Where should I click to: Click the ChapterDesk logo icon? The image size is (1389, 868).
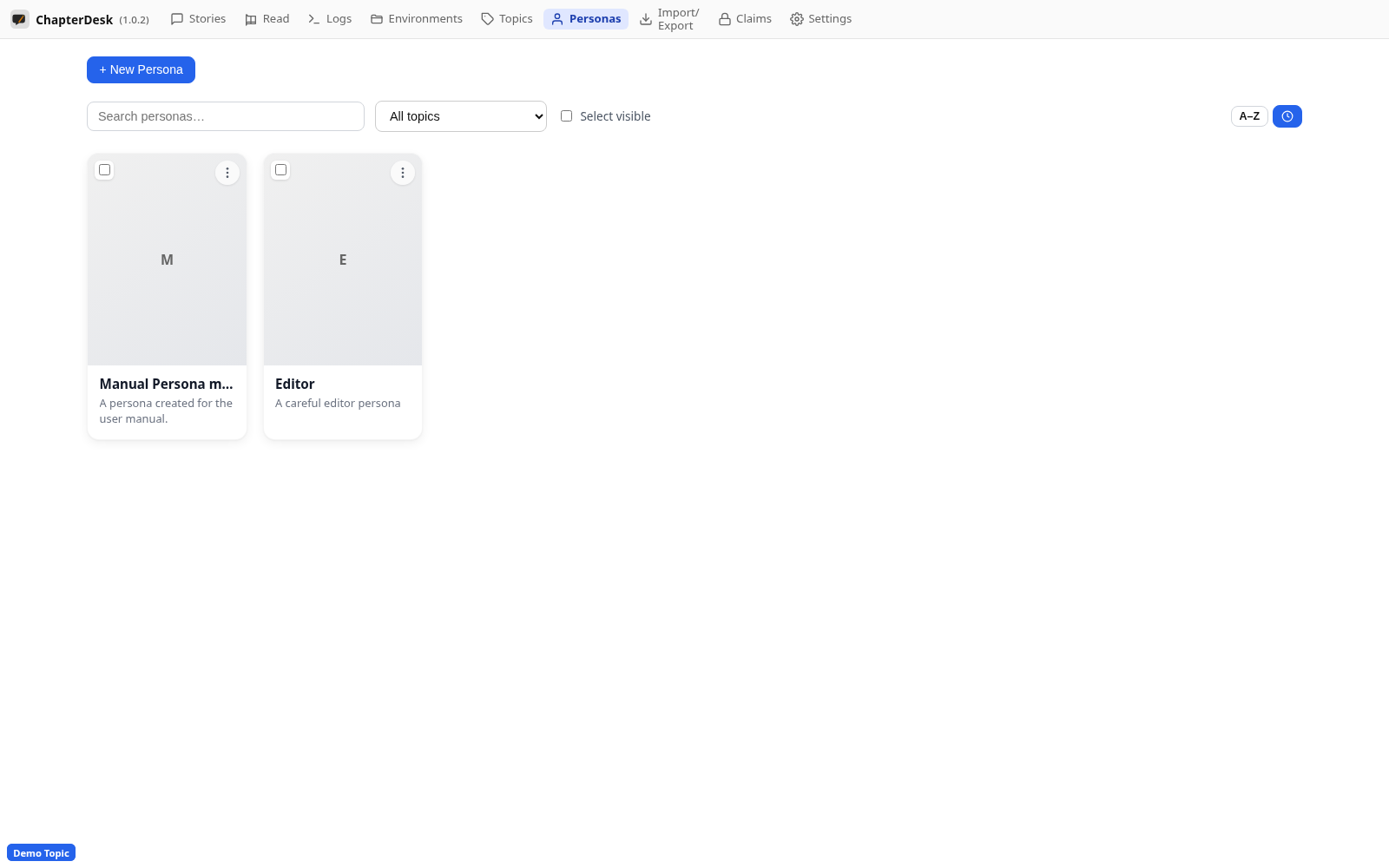[x=19, y=19]
